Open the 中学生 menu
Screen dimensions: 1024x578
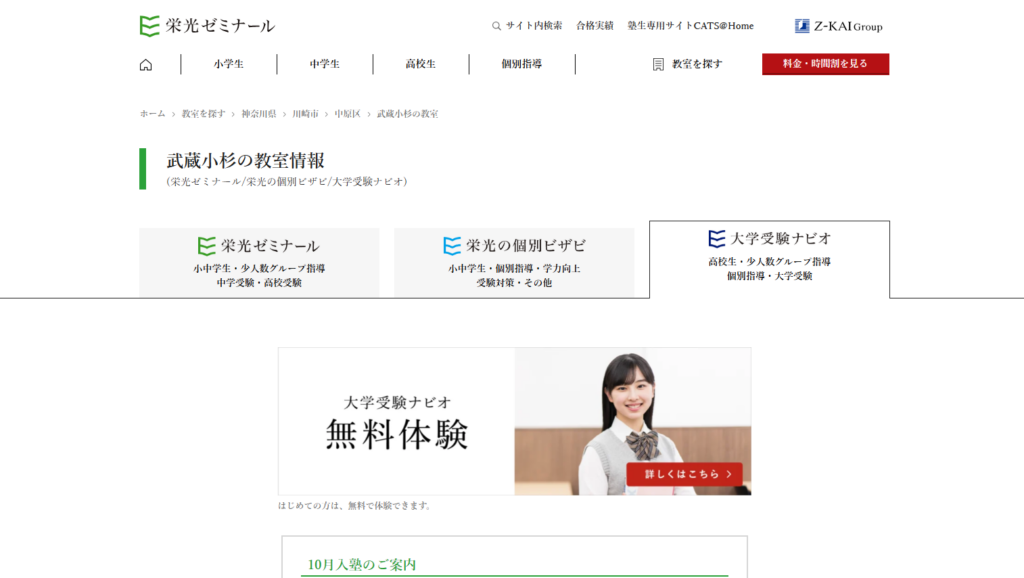click(x=324, y=64)
